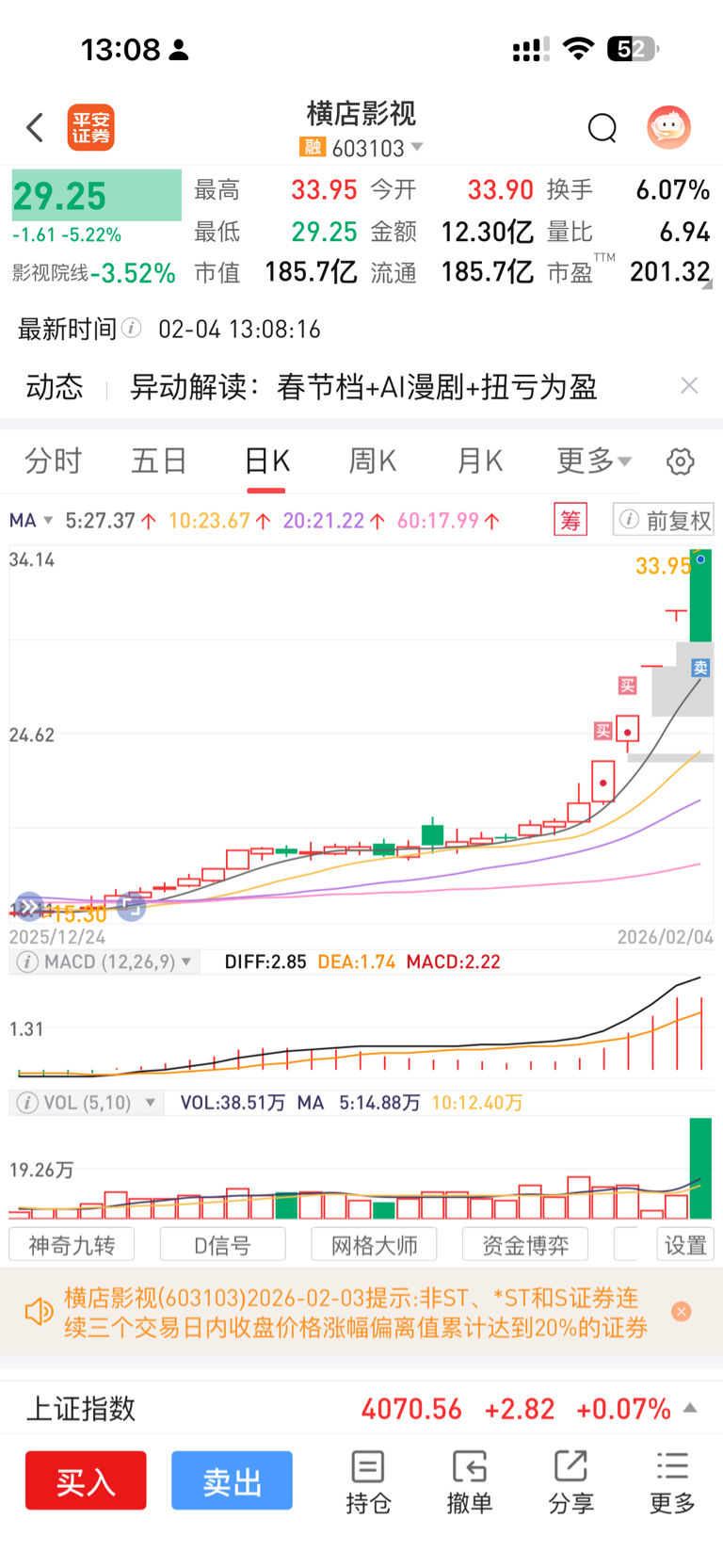Tap the 最新时间 info icon

pos(132,328)
